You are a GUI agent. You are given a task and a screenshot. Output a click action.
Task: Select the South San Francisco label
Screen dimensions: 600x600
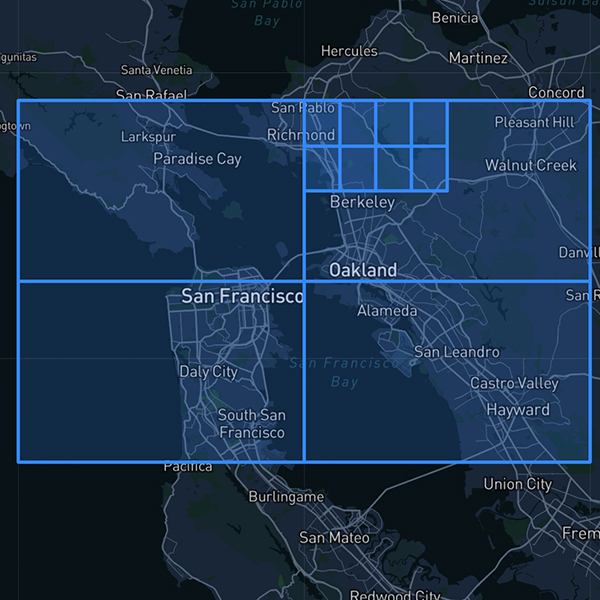click(x=251, y=424)
